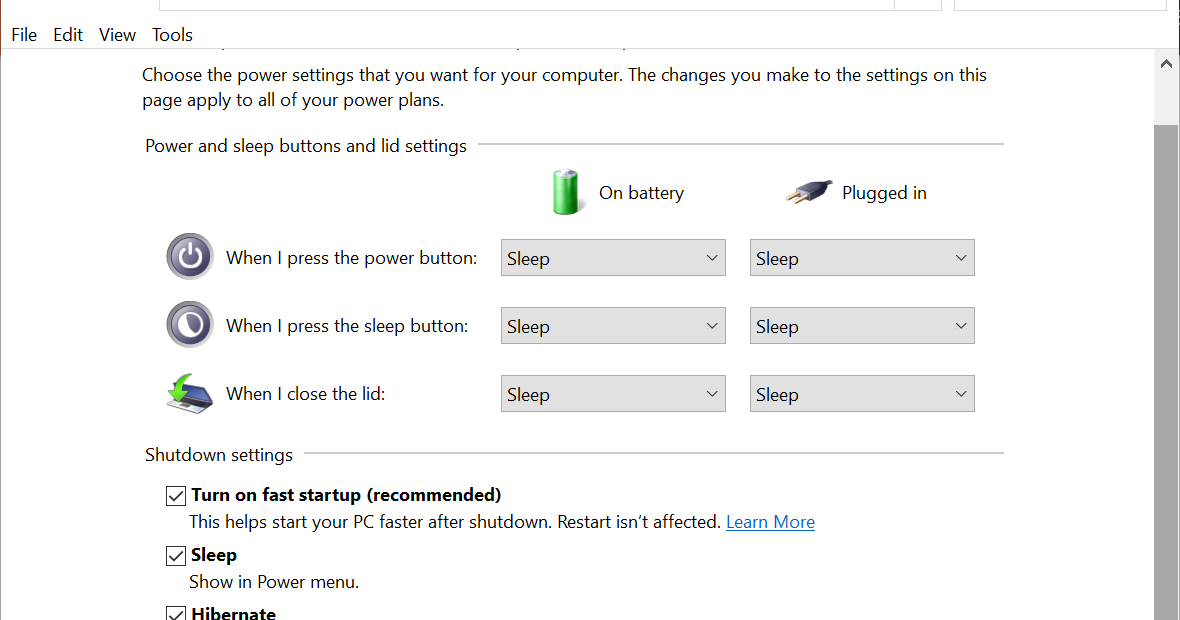Screen dimensions: 1180x620
Task: Open power button On battery dropdown
Action: [613, 258]
